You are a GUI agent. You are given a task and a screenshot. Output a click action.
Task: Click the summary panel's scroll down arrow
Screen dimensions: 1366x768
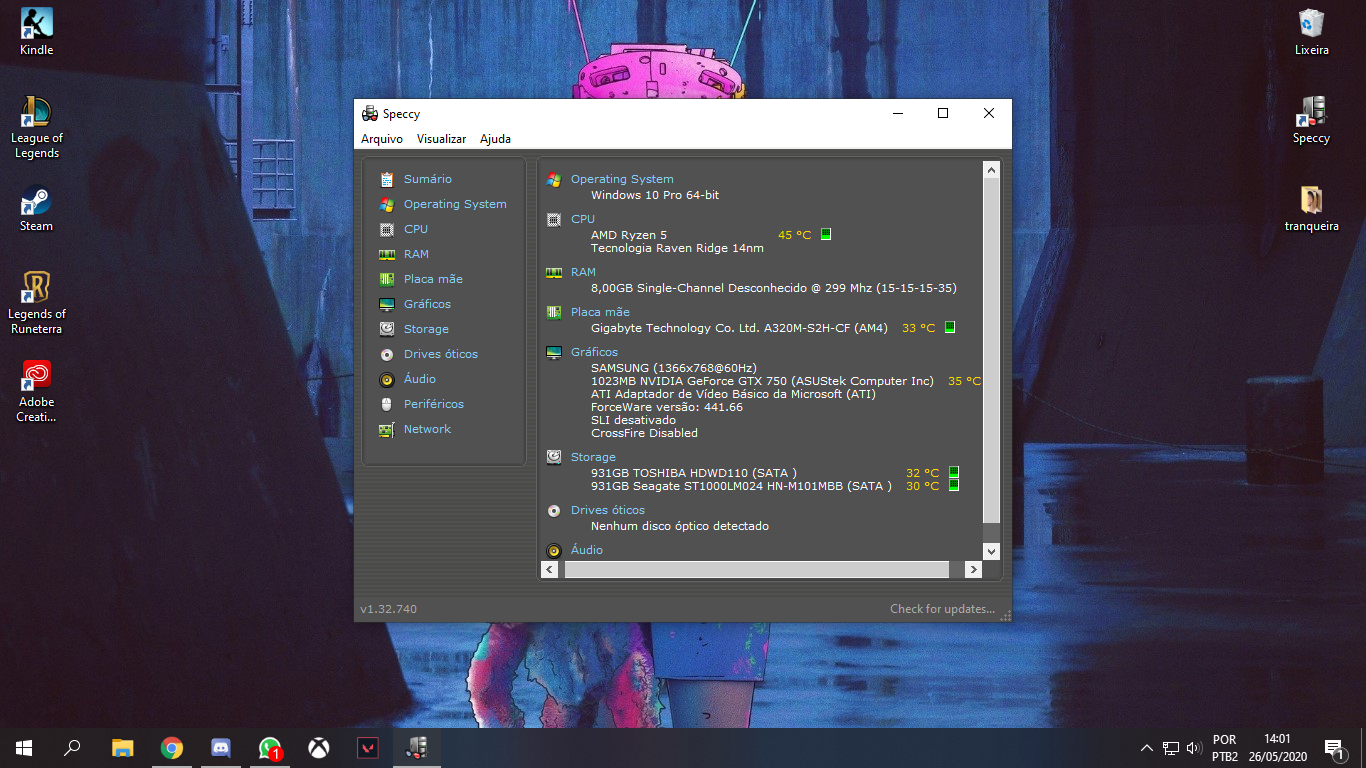tap(991, 551)
